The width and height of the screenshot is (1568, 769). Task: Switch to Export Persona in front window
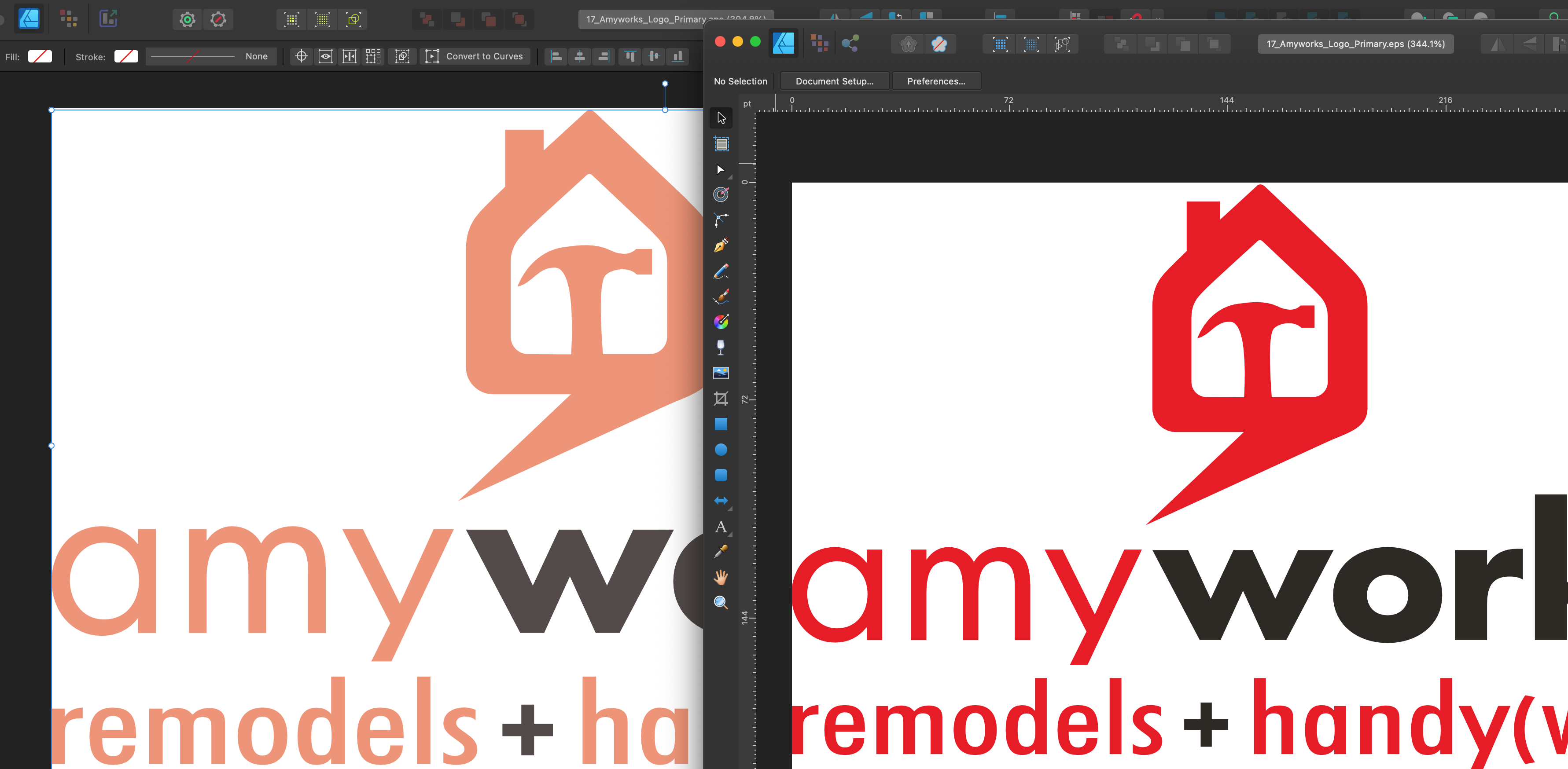(850, 44)
